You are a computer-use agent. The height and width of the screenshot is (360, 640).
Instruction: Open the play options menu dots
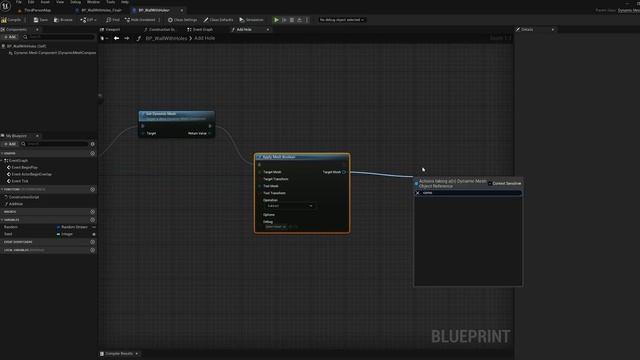point(307,20)
